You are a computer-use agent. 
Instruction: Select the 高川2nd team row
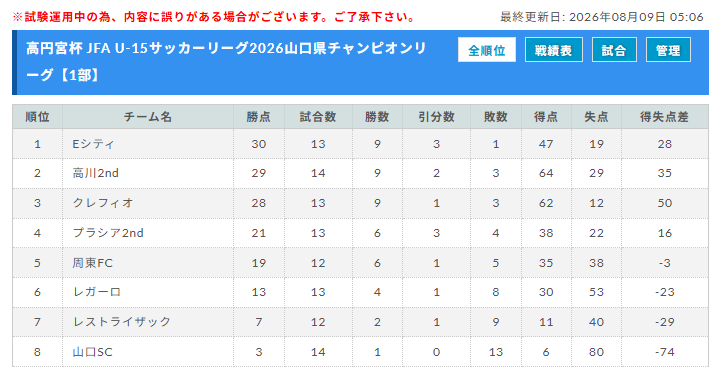360,173
